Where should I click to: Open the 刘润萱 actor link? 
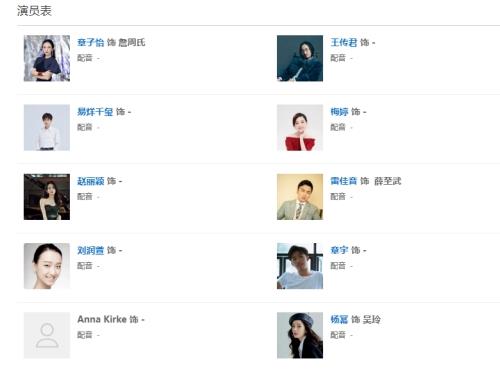pyautogui.click(x=91, y=250)
